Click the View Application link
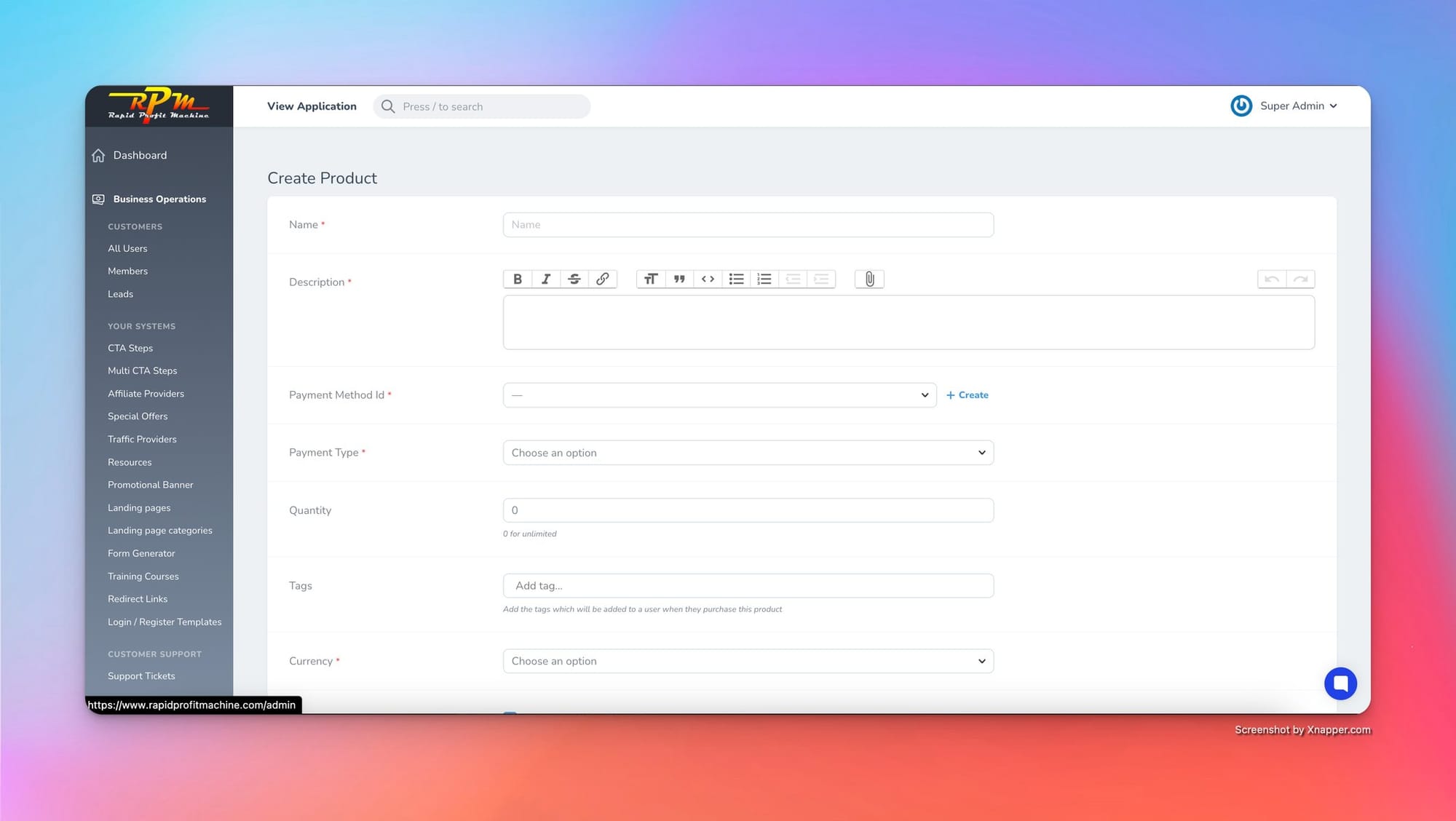 312,106
